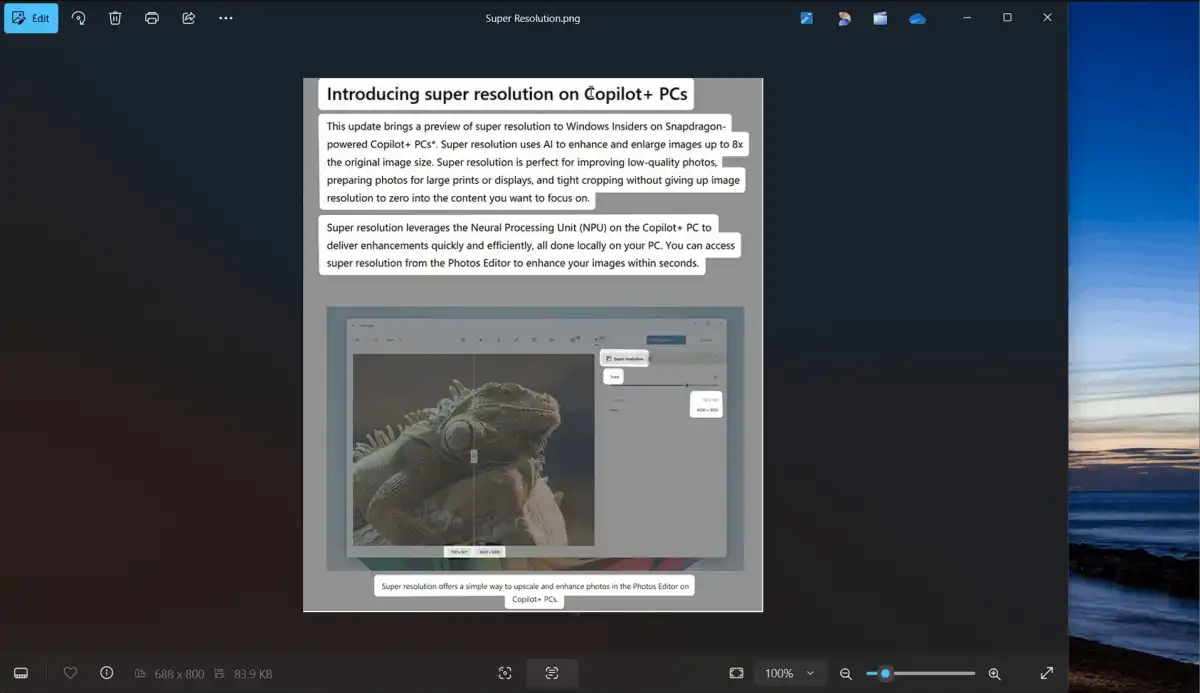Click the 'Copilot+ PCs.' caption line
This screenshot has width=1200, height=693.
535,600
